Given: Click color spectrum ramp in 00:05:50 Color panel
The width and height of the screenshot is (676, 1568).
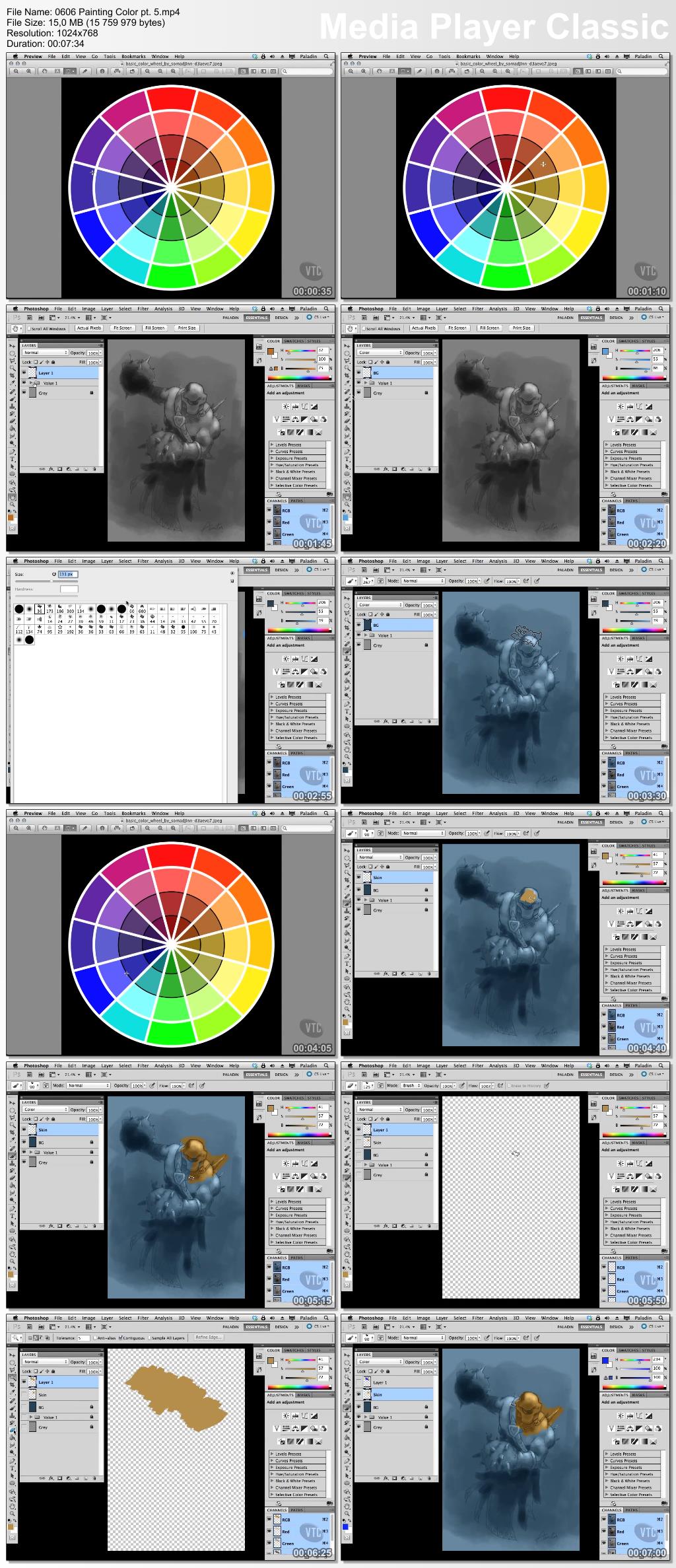Looking at the screenshot, I should 634,1135.
